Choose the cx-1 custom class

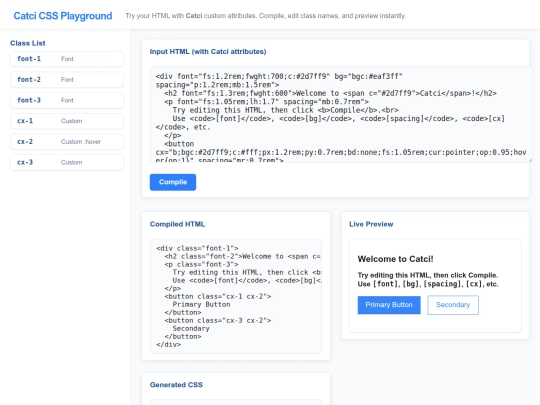click(67, 121)
